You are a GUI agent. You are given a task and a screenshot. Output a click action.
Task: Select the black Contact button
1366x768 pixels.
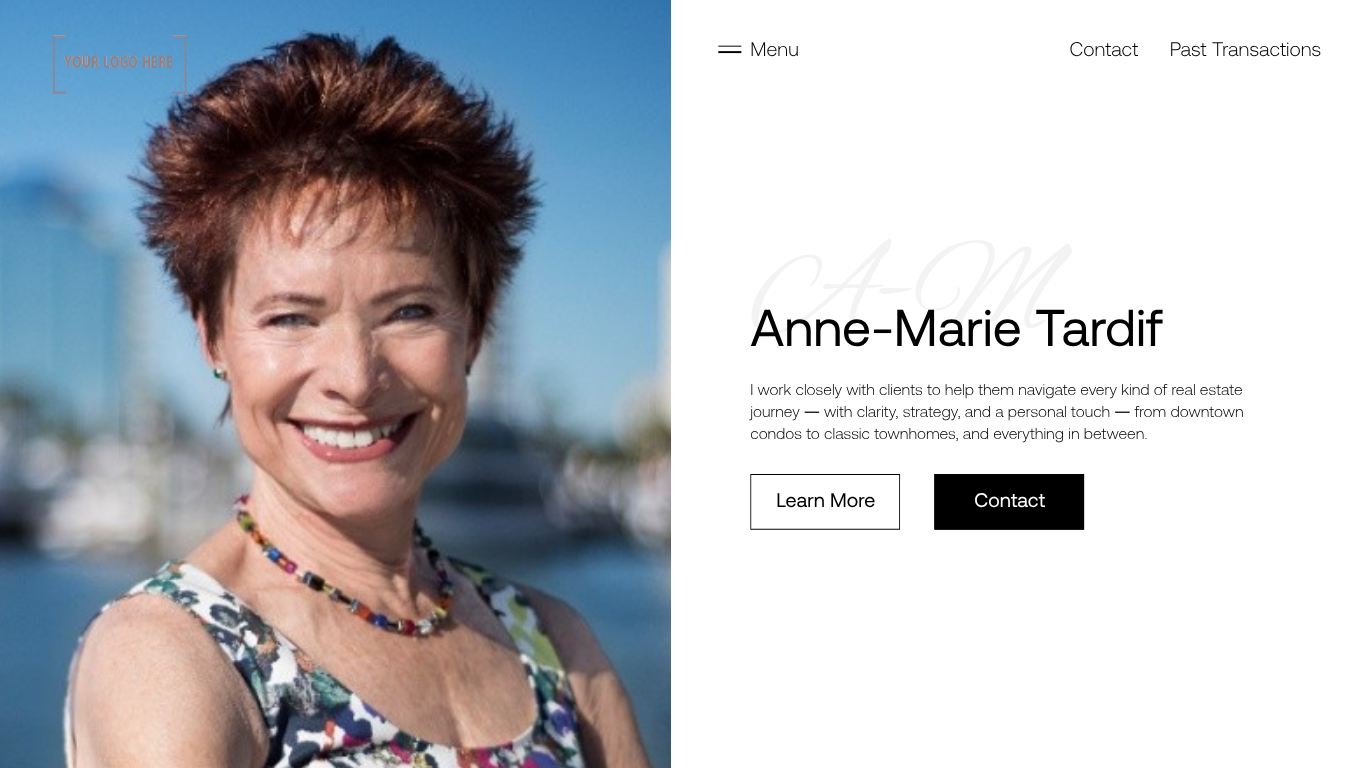pyautogui.click(x=1009, y=502)
